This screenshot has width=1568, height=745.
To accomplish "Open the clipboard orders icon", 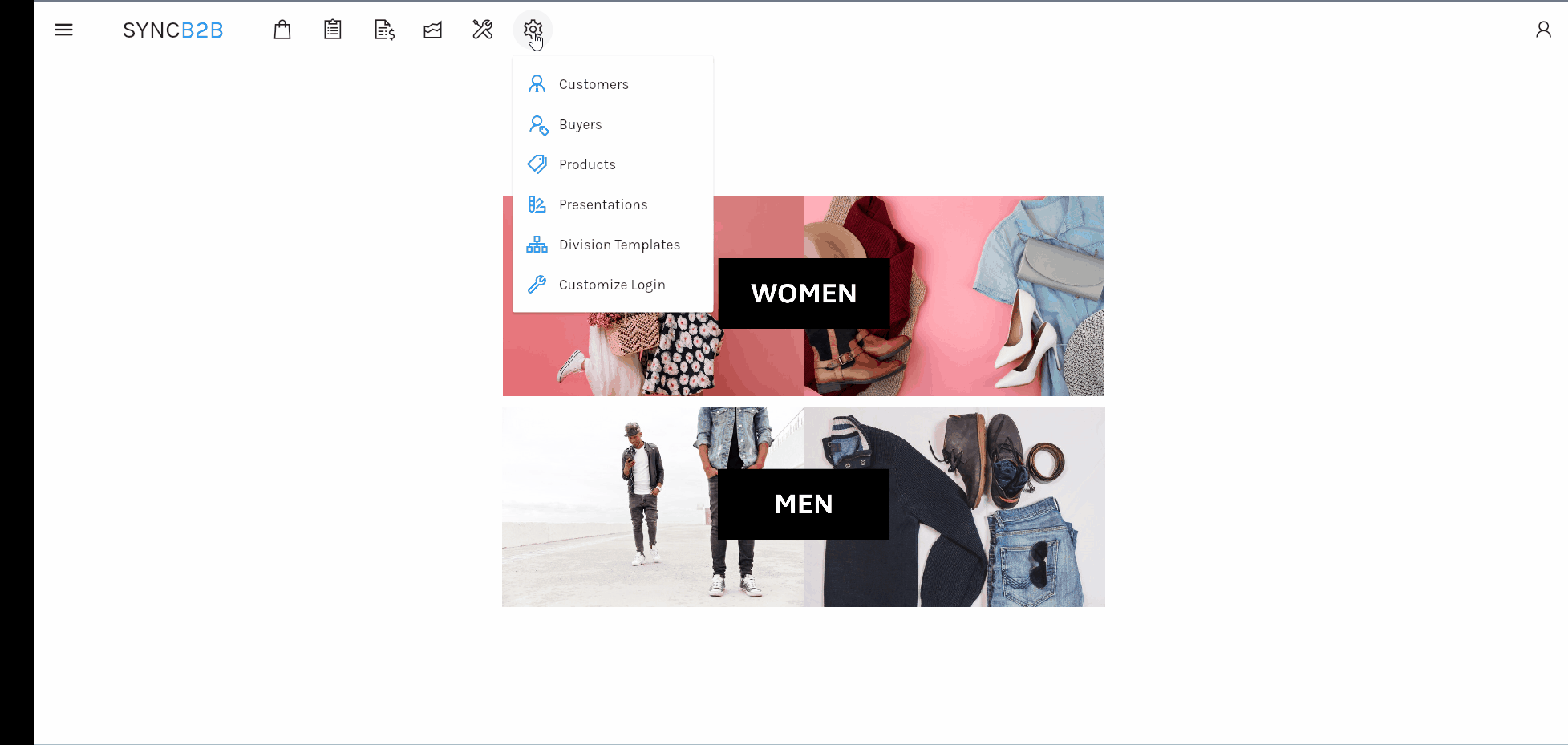I will (333, 30).
